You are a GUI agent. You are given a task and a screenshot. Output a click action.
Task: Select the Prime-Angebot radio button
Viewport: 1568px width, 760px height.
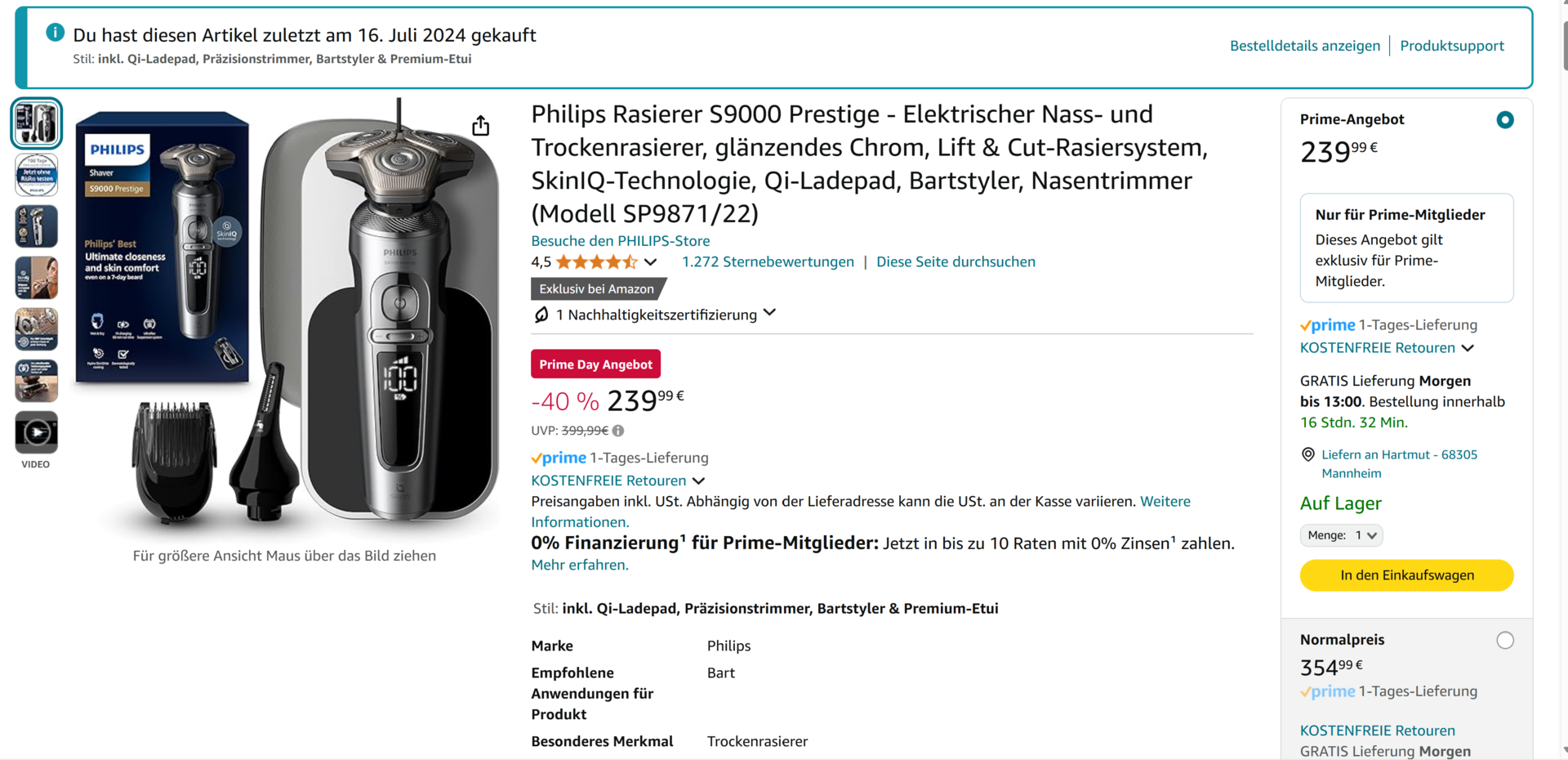1504,120
